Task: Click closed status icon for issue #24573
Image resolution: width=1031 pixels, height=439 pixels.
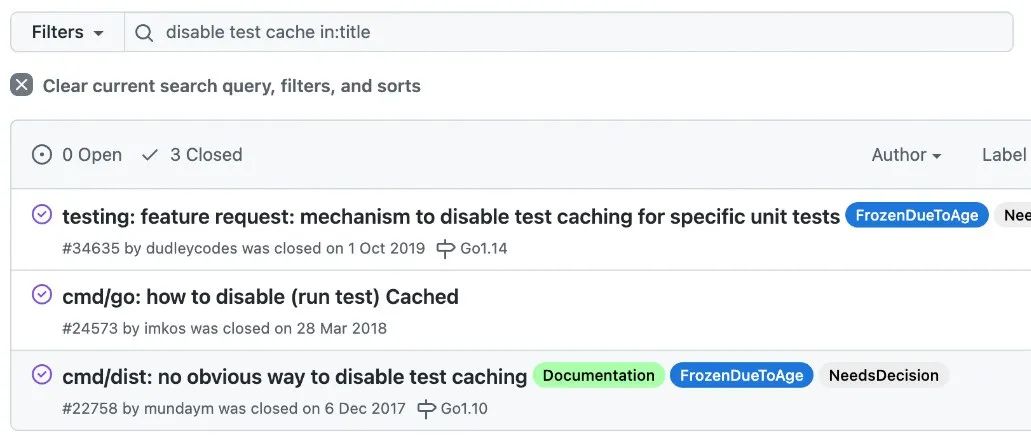Action: click(42, 295)
